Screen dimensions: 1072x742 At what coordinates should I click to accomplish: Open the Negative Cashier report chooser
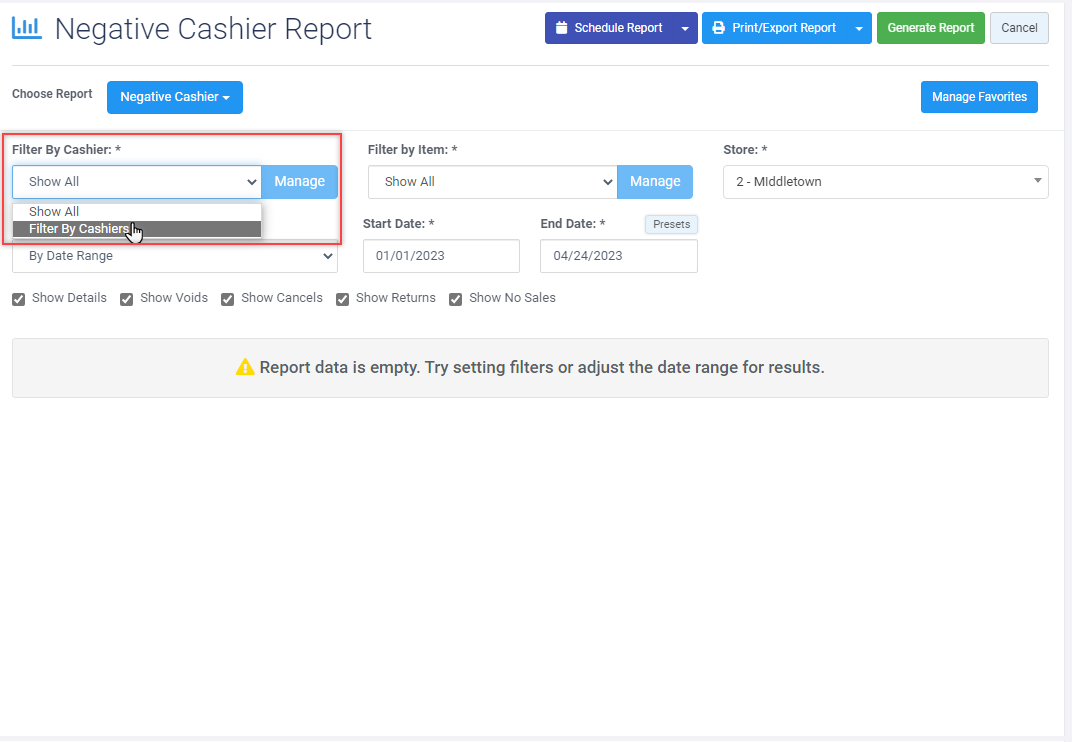point(174,97)
